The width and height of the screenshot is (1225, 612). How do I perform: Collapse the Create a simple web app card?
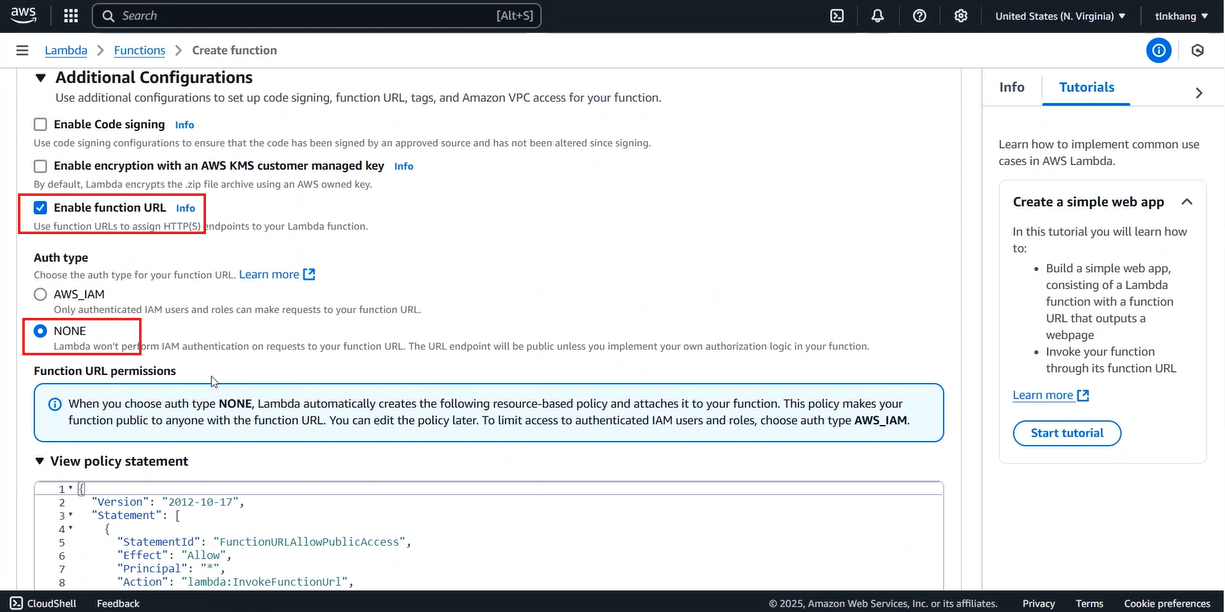1187,202
